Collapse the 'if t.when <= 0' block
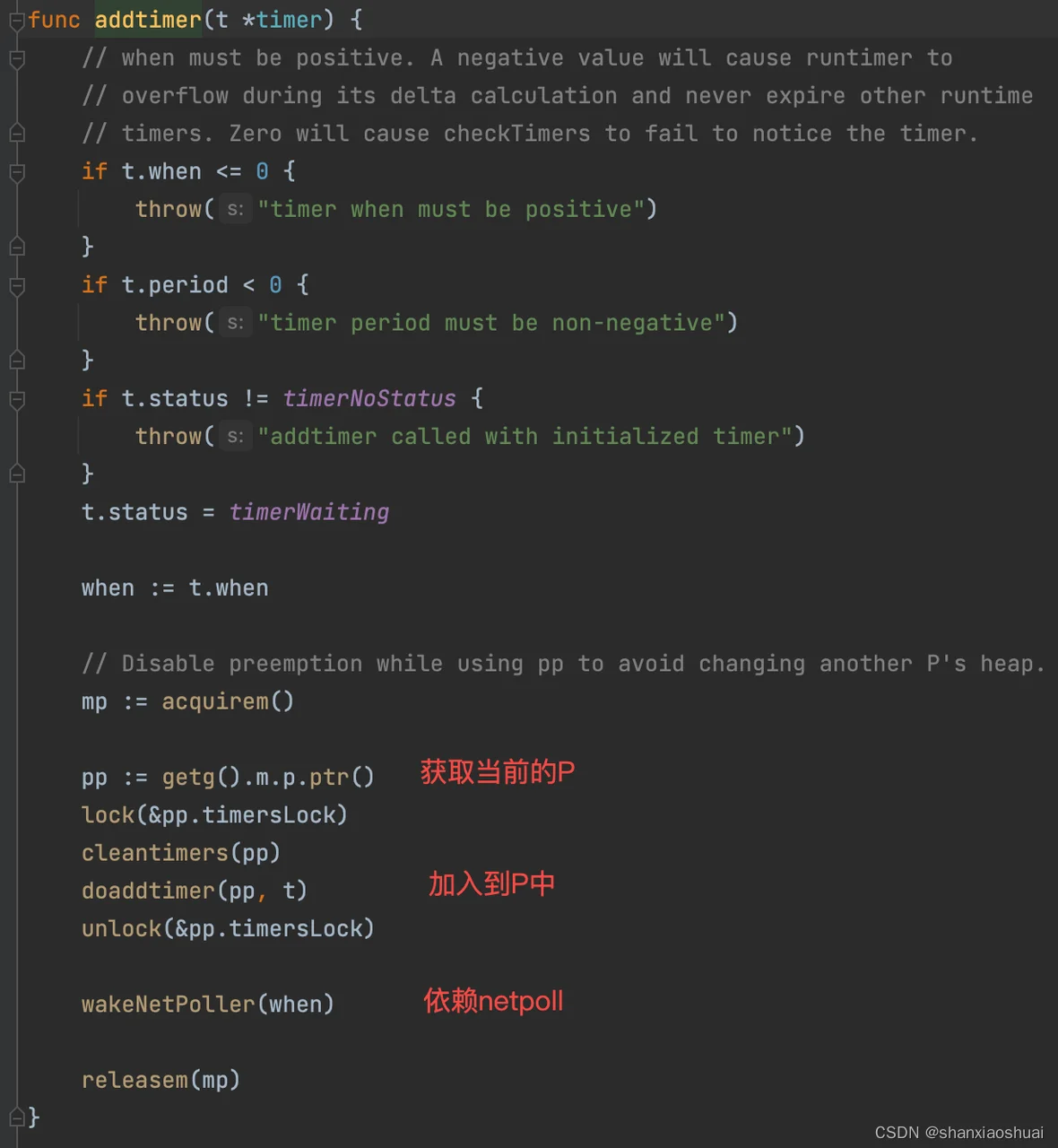 (x=16, y=172)
